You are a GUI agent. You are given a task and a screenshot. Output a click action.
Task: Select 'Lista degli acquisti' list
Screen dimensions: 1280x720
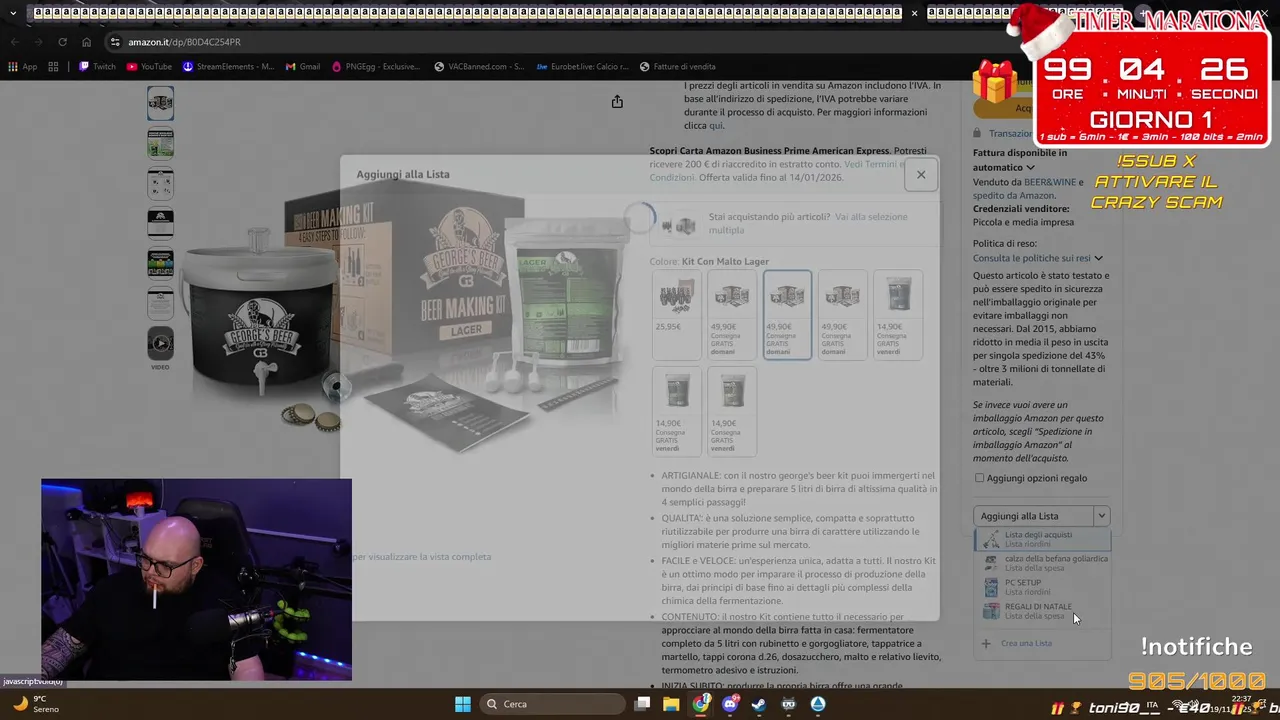1042,539
